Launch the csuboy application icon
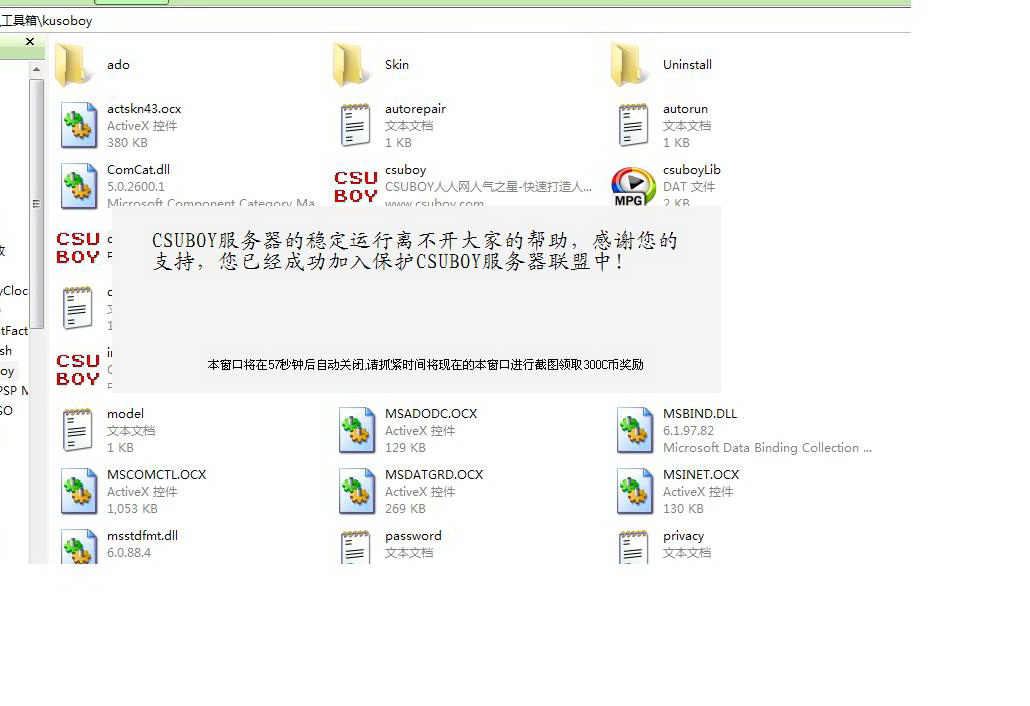 pyautogui.click(x=355, y=187)
